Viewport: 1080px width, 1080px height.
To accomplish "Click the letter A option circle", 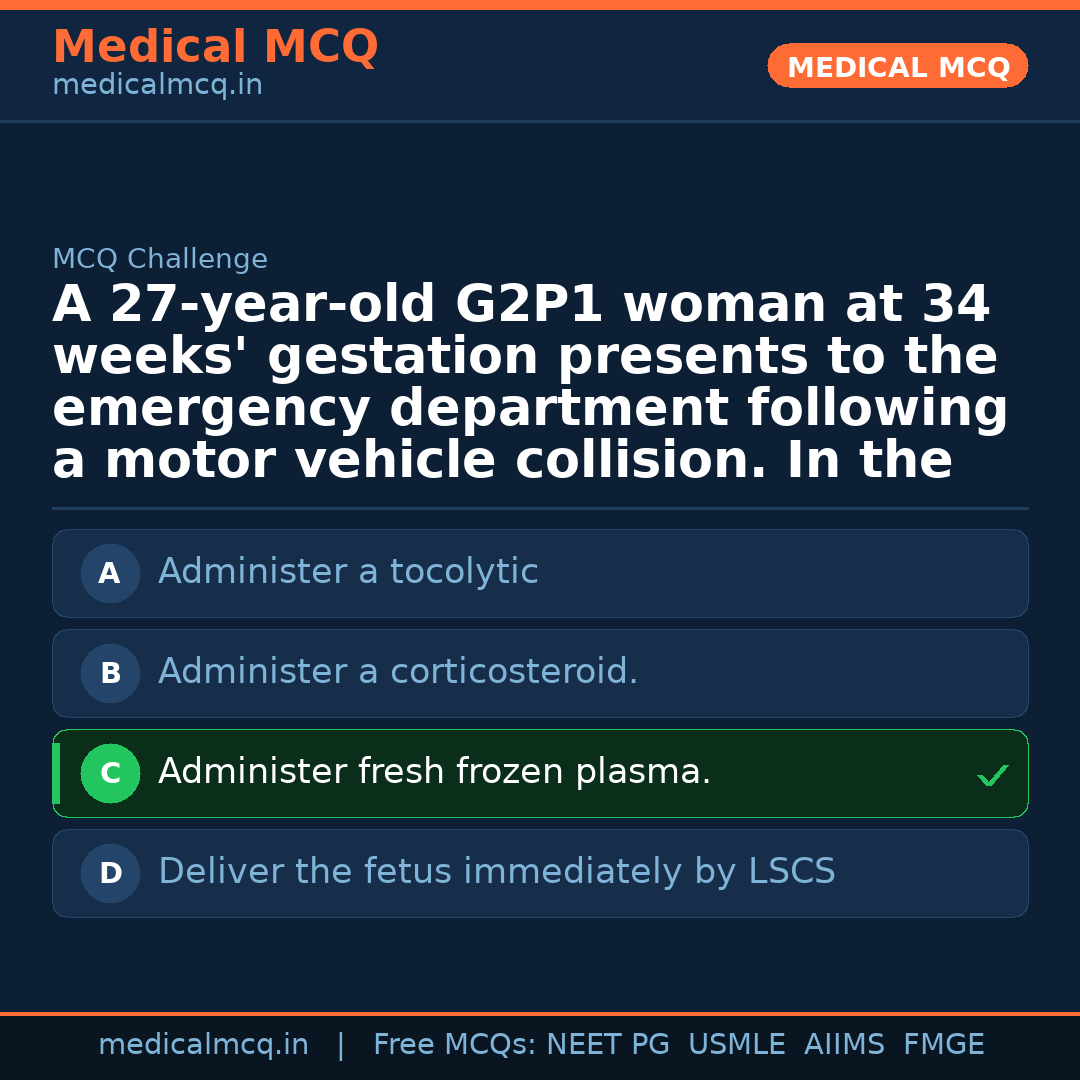I will (x=110, y=574).
